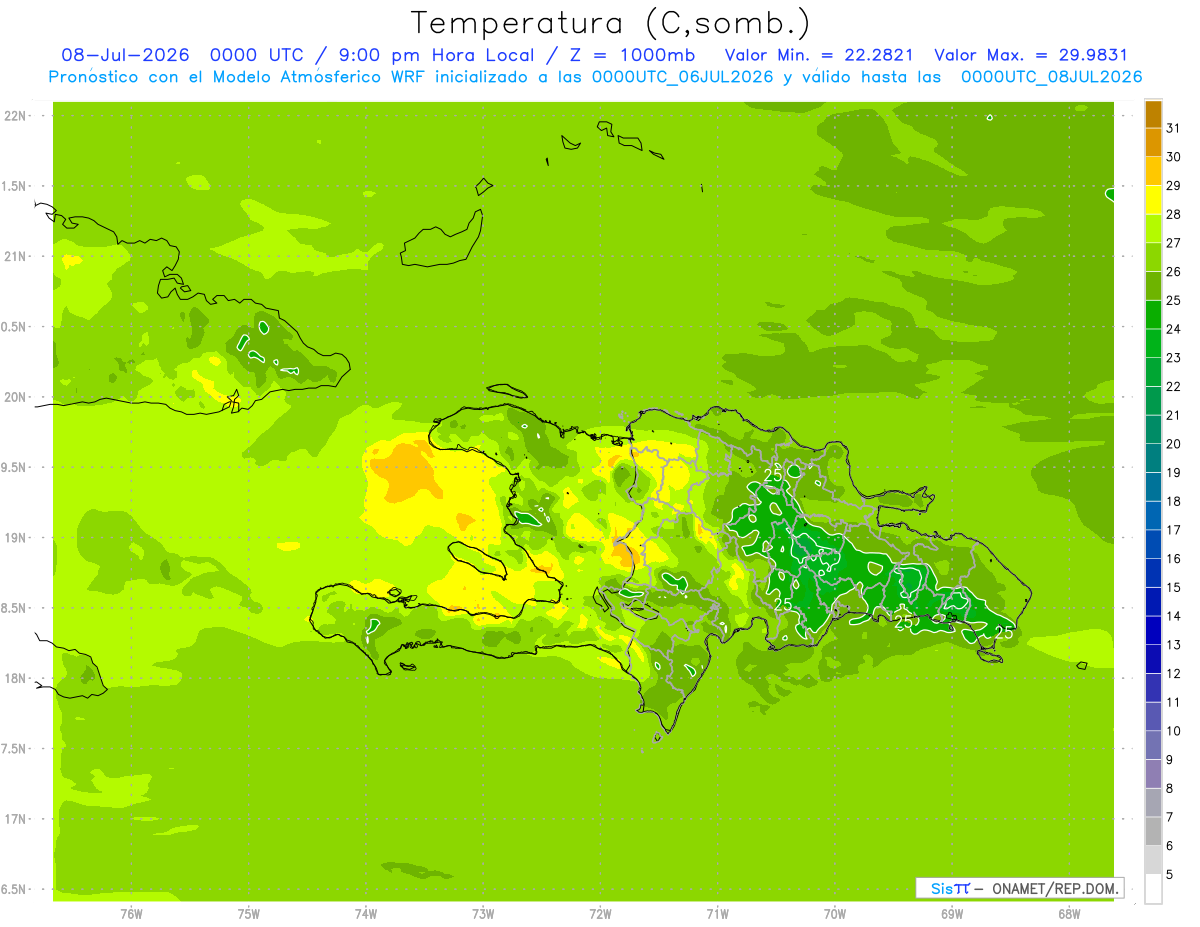Select the '22' value on the color scale

click(1174, 387)
